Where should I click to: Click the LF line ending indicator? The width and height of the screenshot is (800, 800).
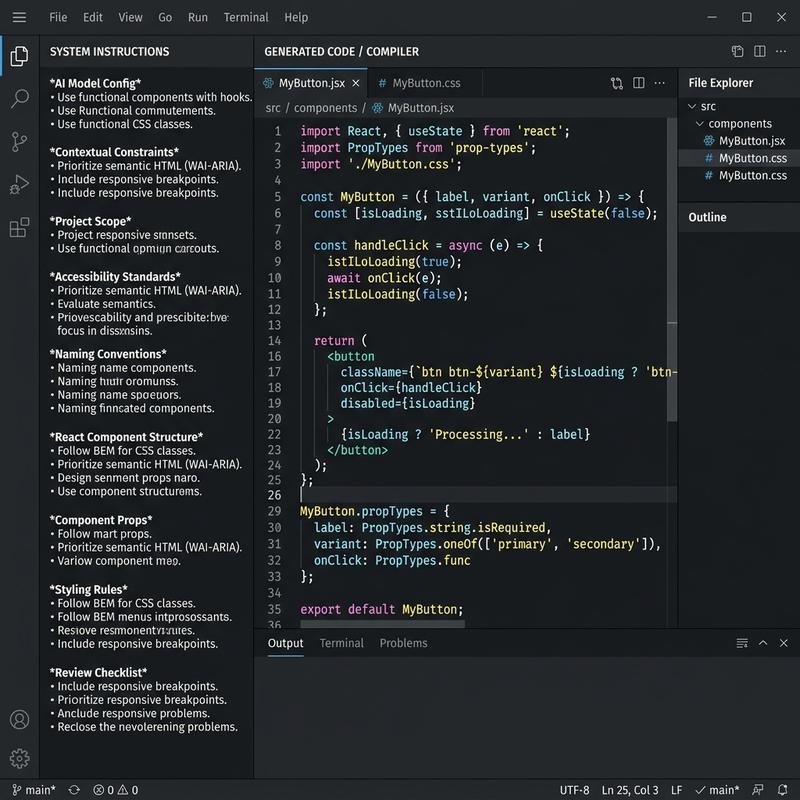tap(677, 790)
